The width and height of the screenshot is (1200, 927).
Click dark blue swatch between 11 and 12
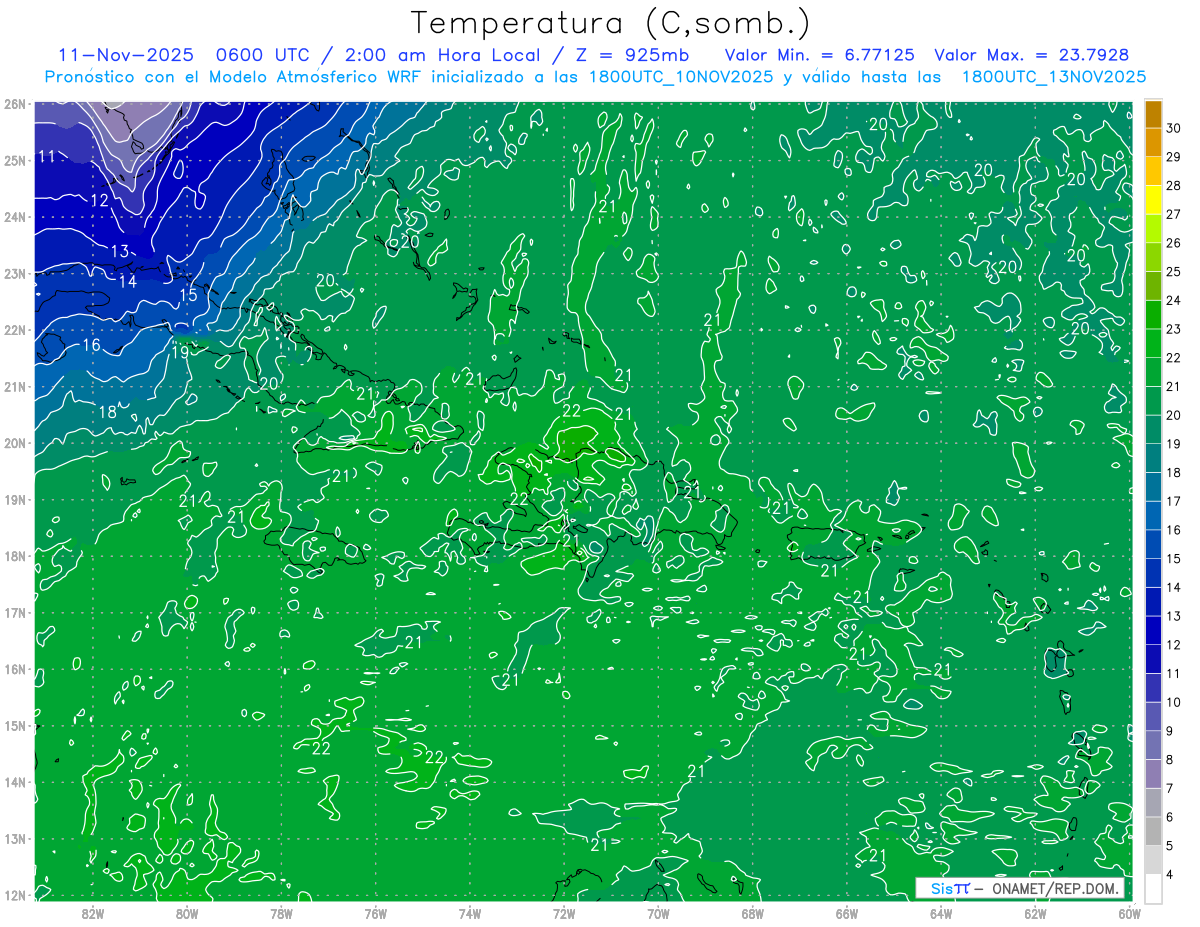tap(1154, 659)
